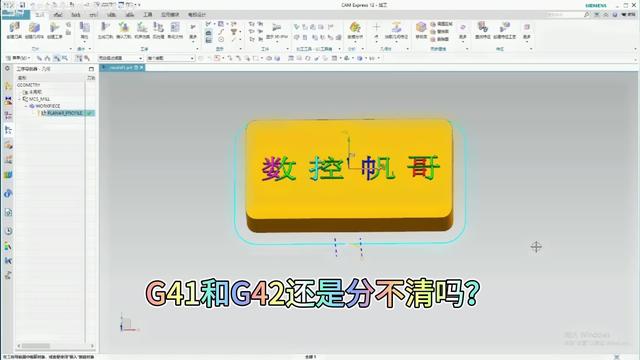Click the command search input field
Viewport: 640px width, 360px height.
pyautogui.click(x=564, y=14)
